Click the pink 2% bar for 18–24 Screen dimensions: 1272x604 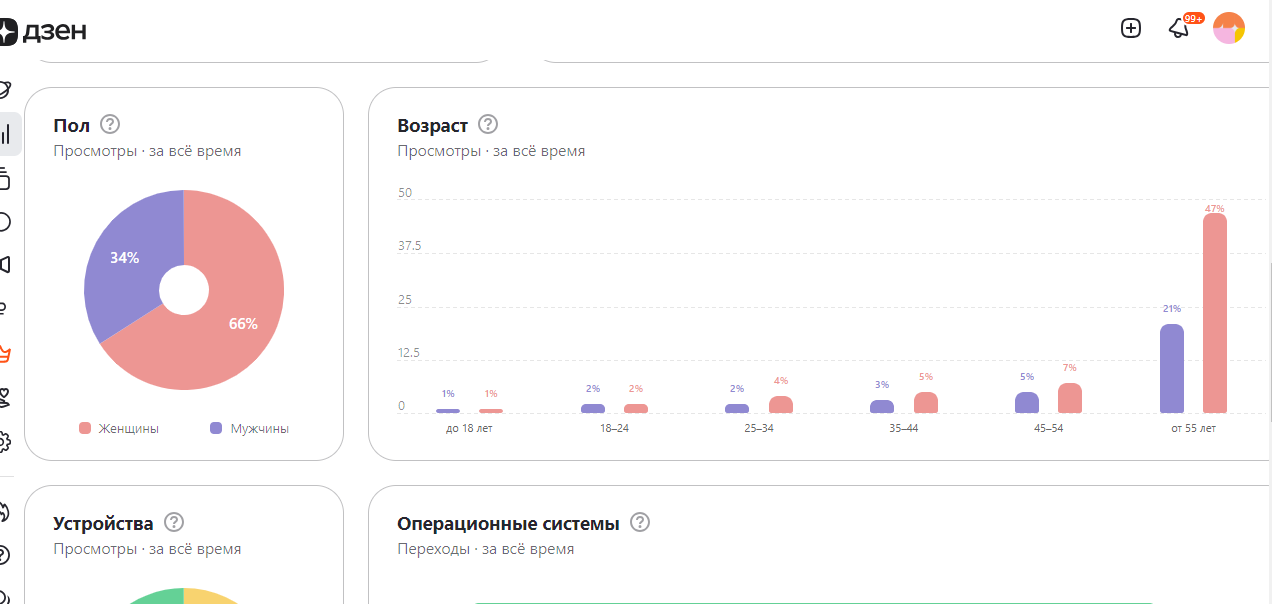pos(636,408)
